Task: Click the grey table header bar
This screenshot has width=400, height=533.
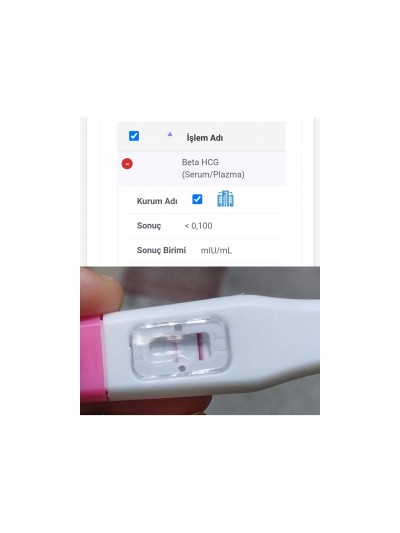Action: (202, 137)
